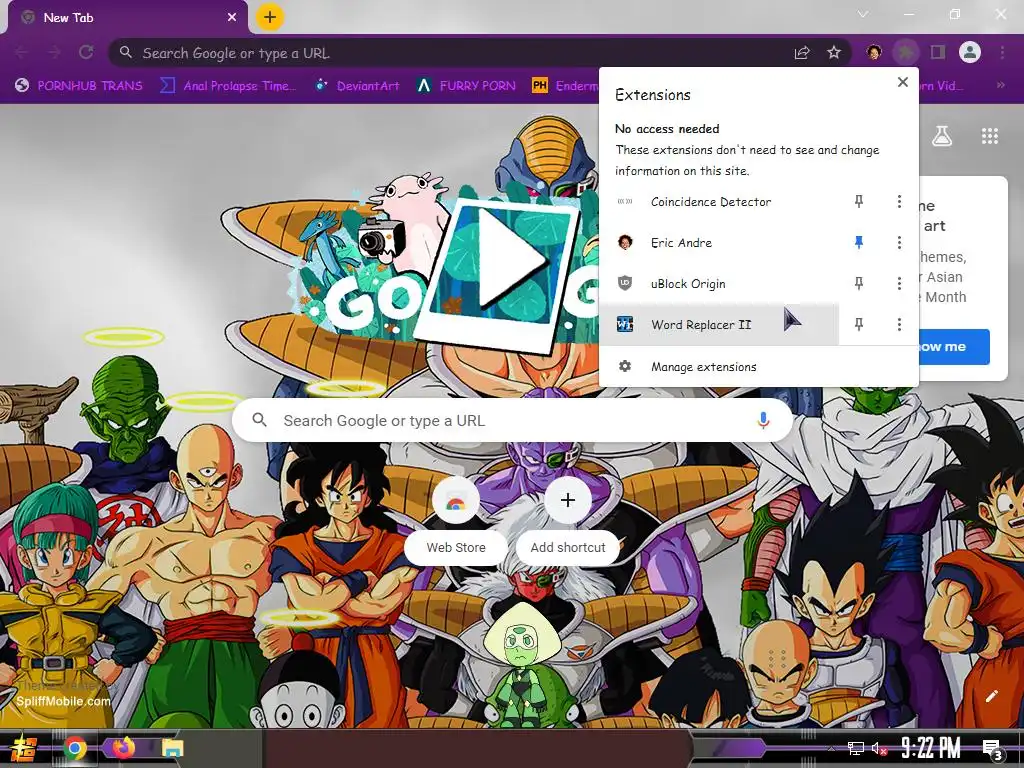The width and height of the screenshot is (1024, 768).
Task: Open the Start menu on the taskbar
Action: [x=24, y=748]
